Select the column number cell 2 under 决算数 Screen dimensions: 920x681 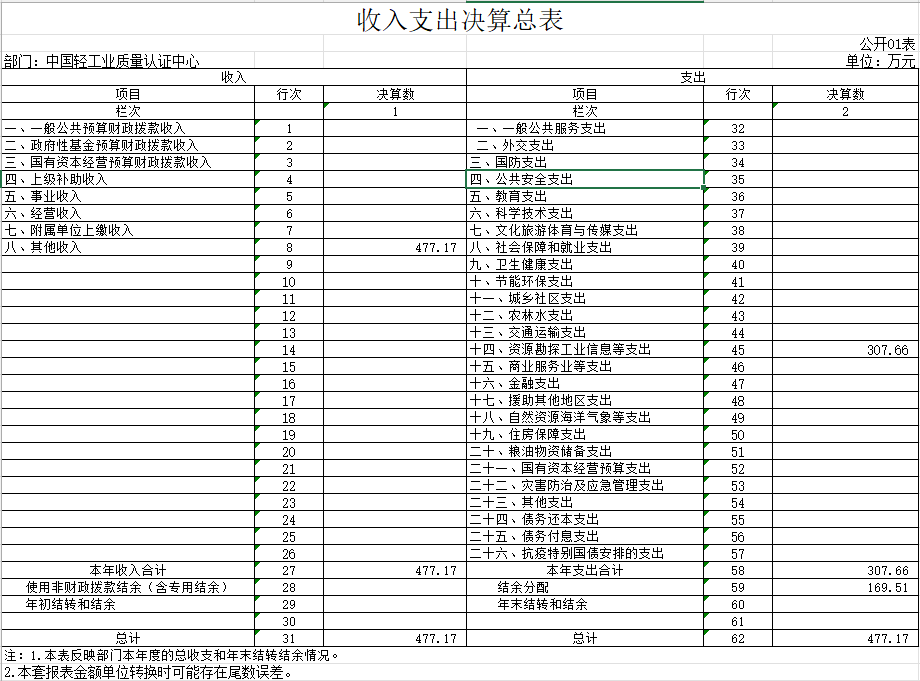coord(845,111)
